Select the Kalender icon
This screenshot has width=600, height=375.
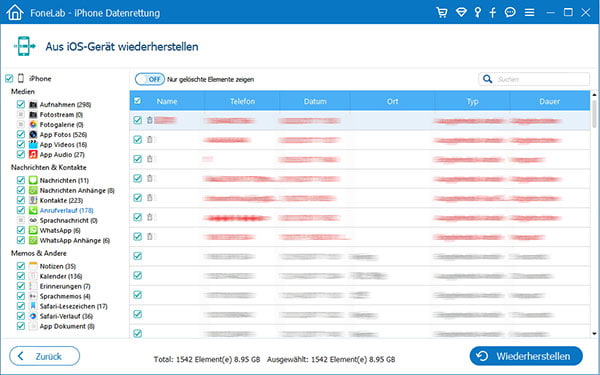33,276
